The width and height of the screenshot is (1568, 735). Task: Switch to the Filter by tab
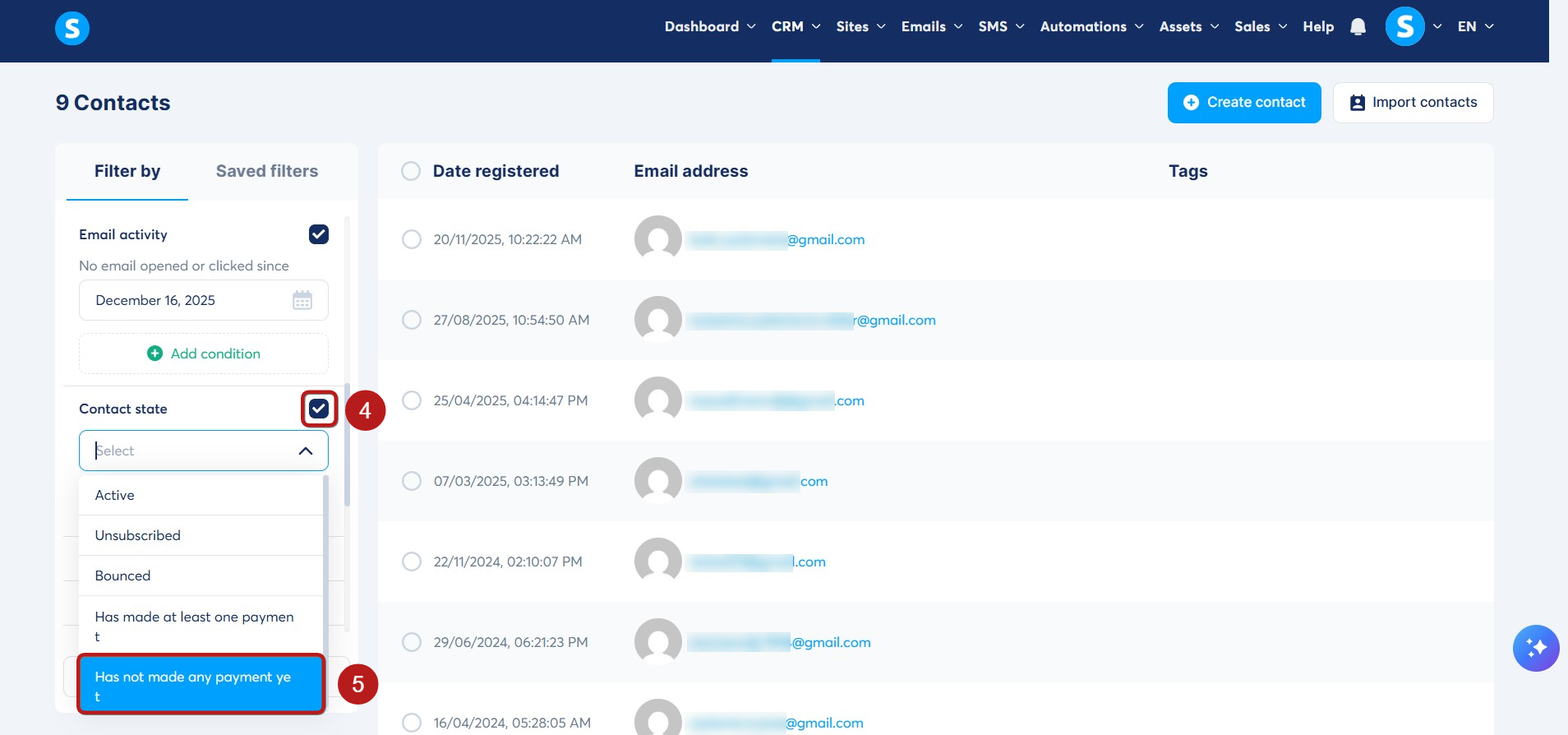127,171
